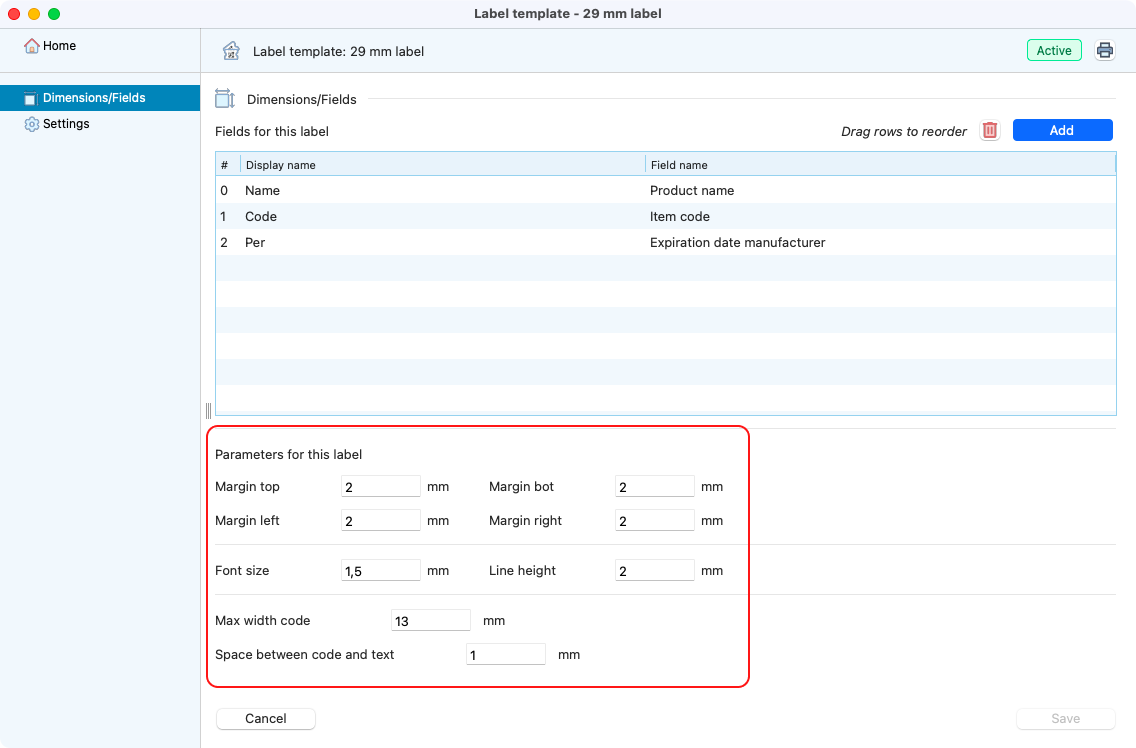Click the label template icon in header
The image size is (1136, 748).
(x=231, y=51)
